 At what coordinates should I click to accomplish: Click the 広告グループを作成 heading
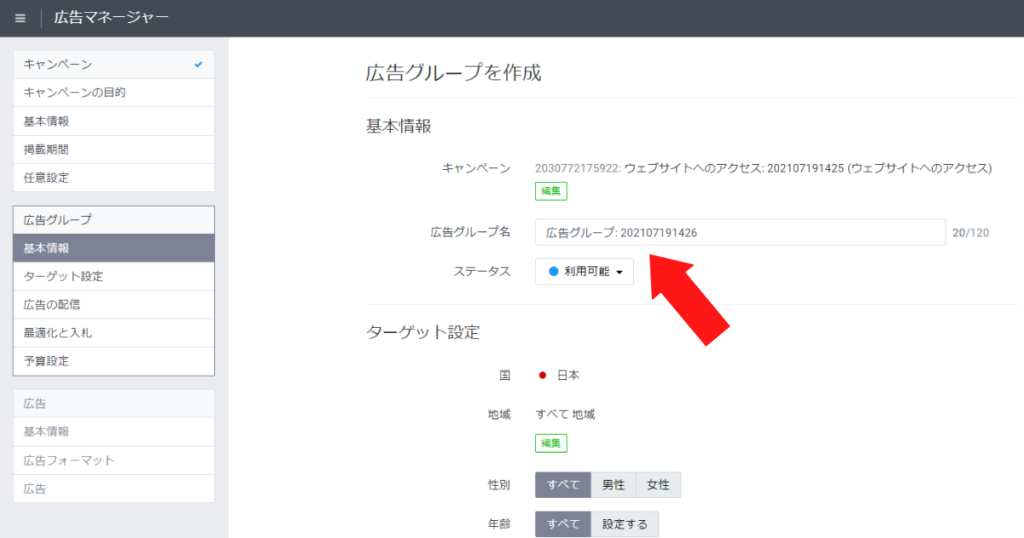453,72
